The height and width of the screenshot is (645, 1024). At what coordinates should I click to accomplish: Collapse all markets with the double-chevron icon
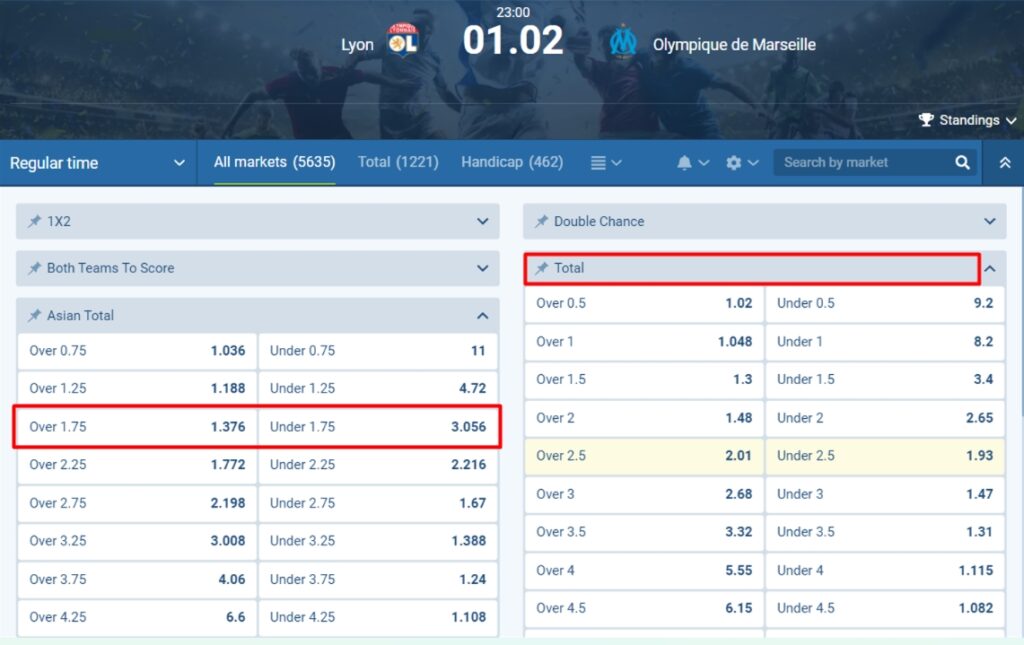tap(1007, 162)
